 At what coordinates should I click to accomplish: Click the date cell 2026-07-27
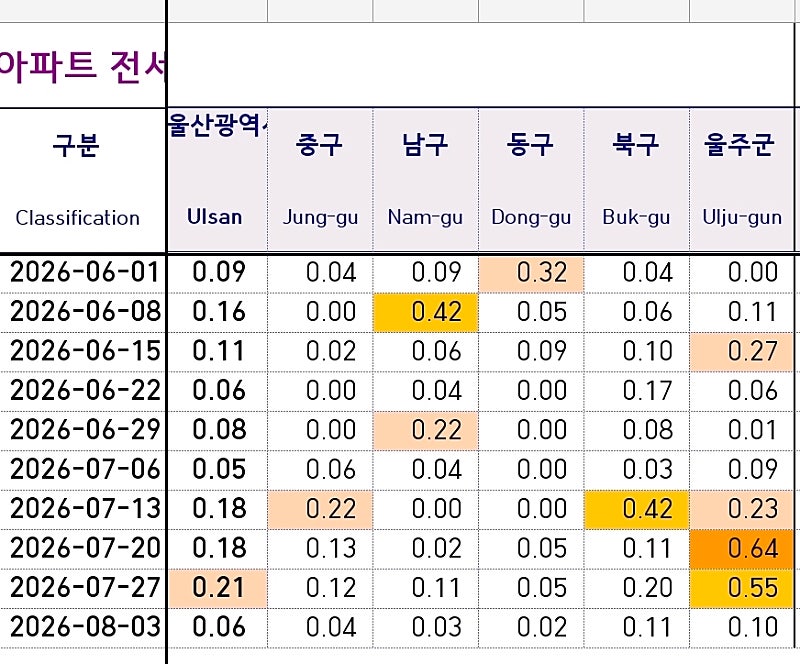point(83,588)
